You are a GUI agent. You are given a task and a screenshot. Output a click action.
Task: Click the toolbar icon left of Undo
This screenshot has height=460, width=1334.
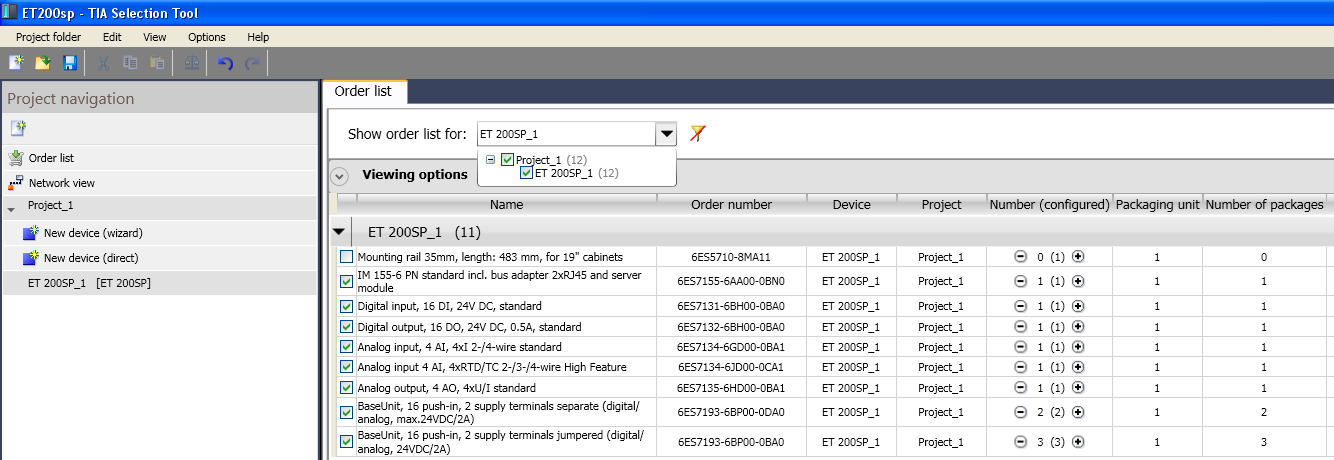[191, 63]
